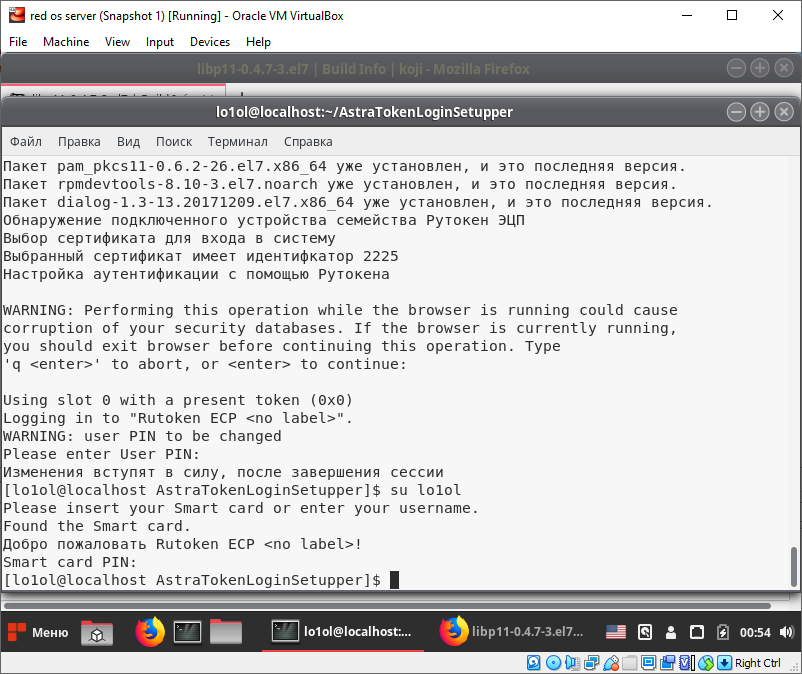Screen dimensions: 802x674
Task: Launch the package manager box icon
Action: [x=97, y=633]
